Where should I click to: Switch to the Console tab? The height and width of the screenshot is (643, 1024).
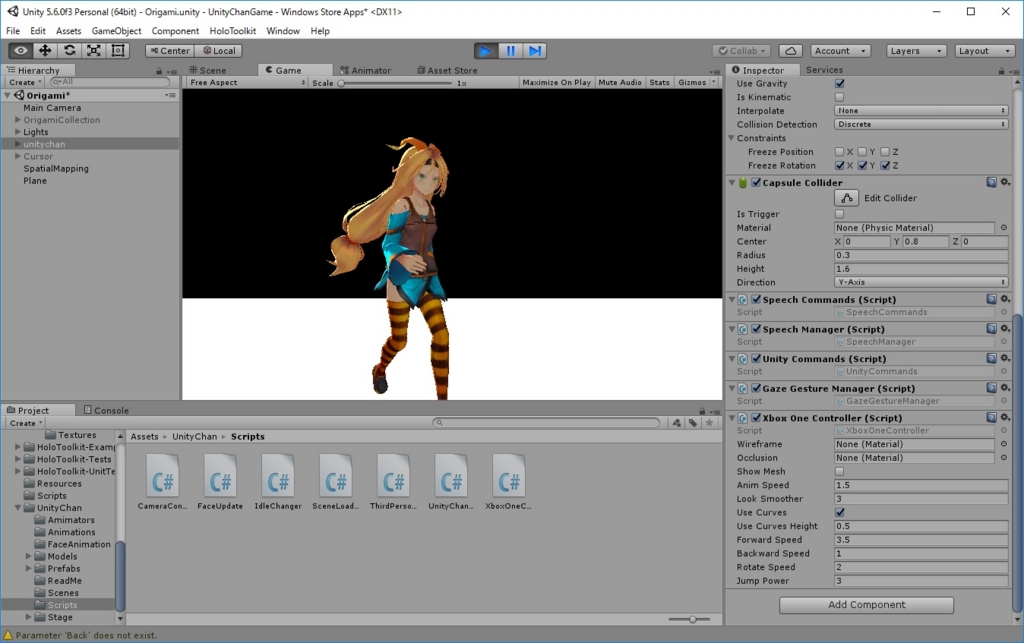[x=106, y=410]
